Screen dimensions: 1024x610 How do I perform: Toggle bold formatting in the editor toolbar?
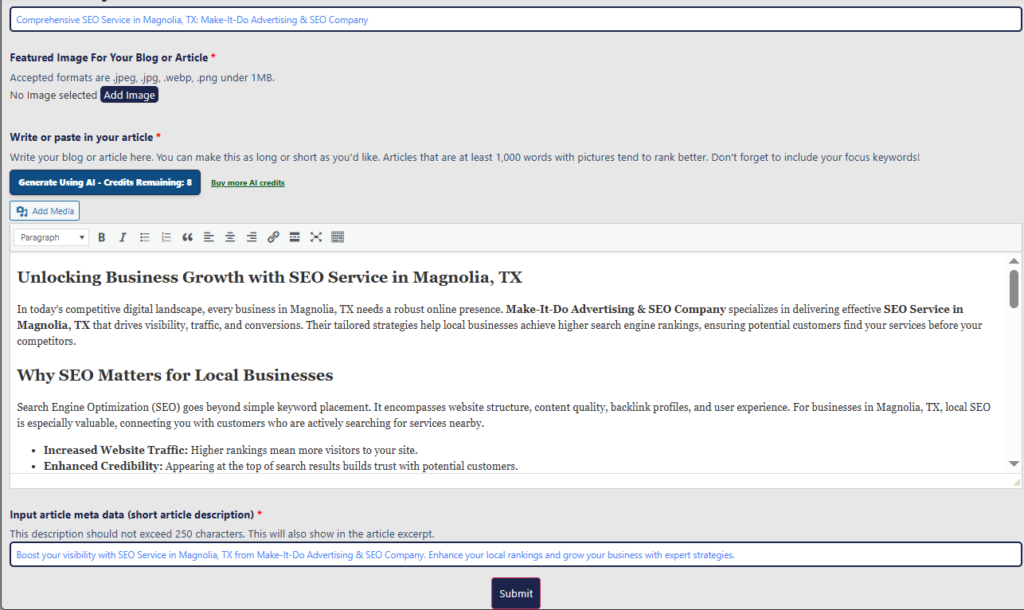pos(102,237)
